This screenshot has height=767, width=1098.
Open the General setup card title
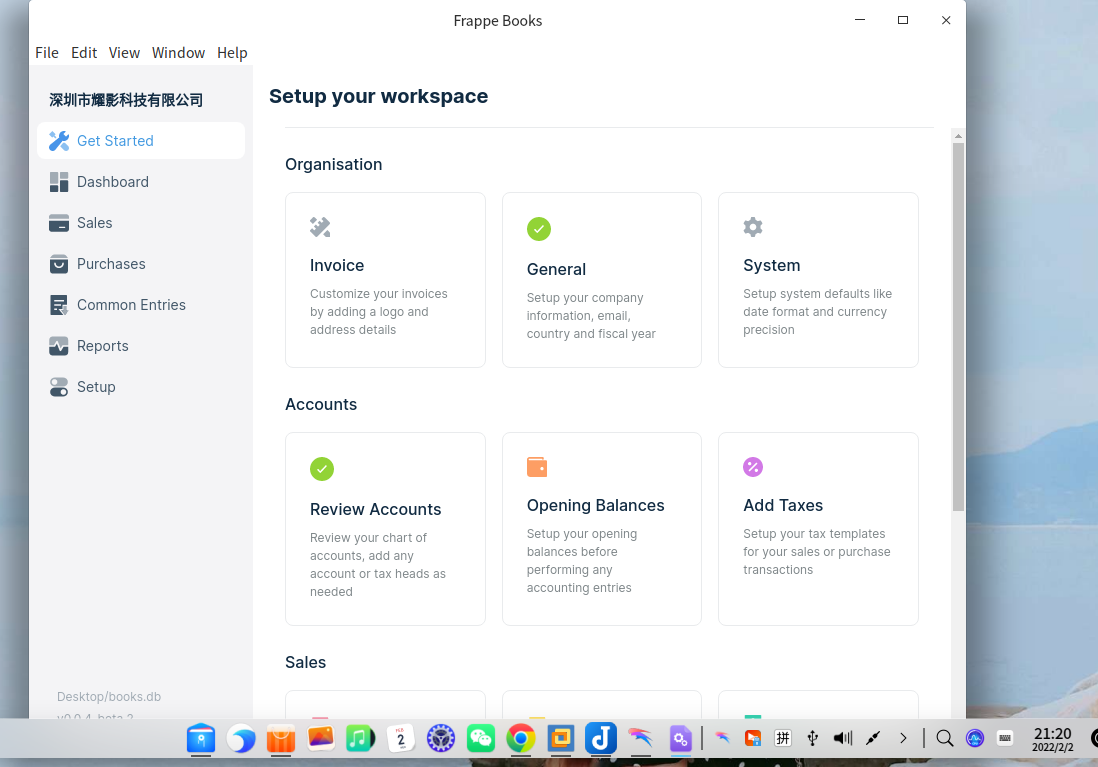pos(556,270)
